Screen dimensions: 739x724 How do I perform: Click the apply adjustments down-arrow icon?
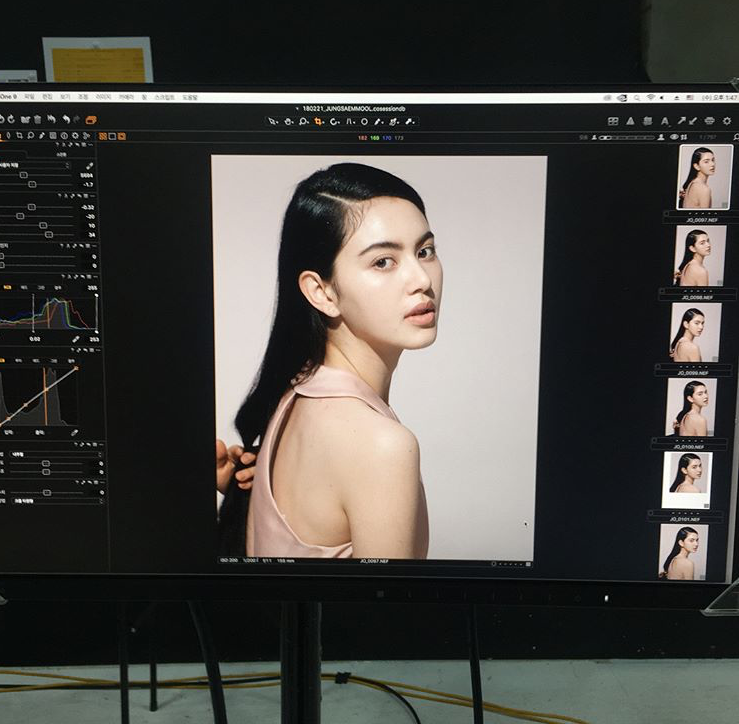692,121
